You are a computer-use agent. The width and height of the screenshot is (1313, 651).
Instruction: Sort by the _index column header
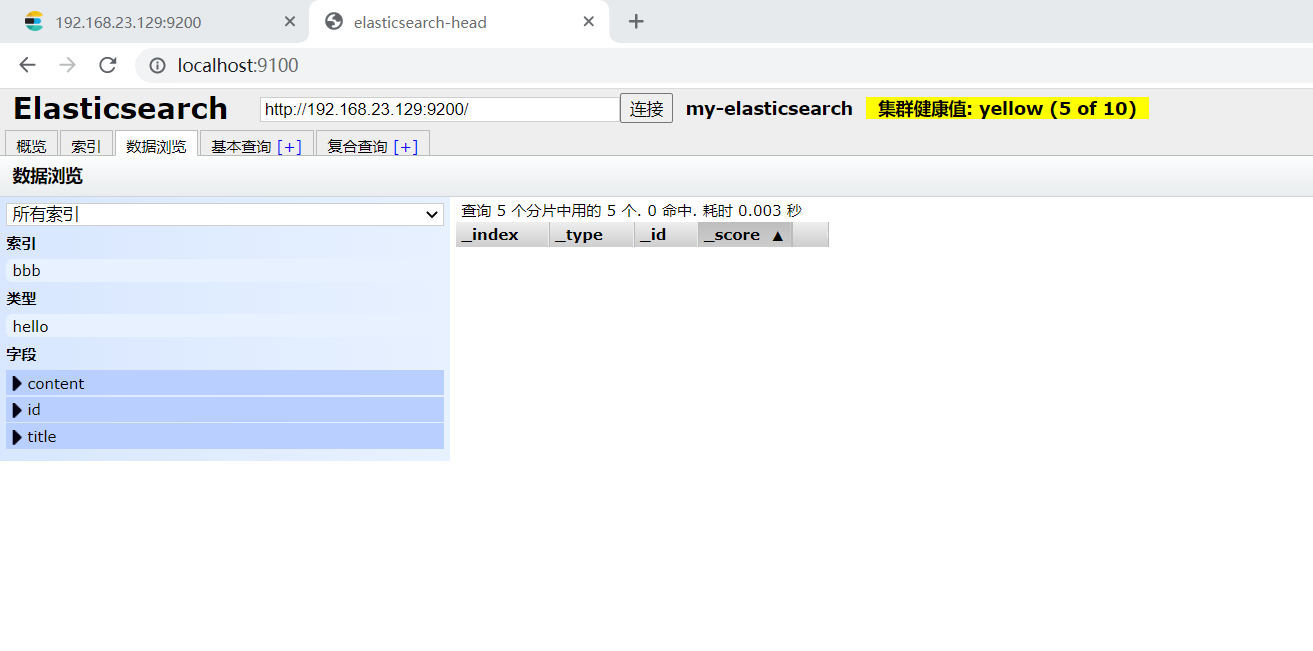tap(502, 234)
